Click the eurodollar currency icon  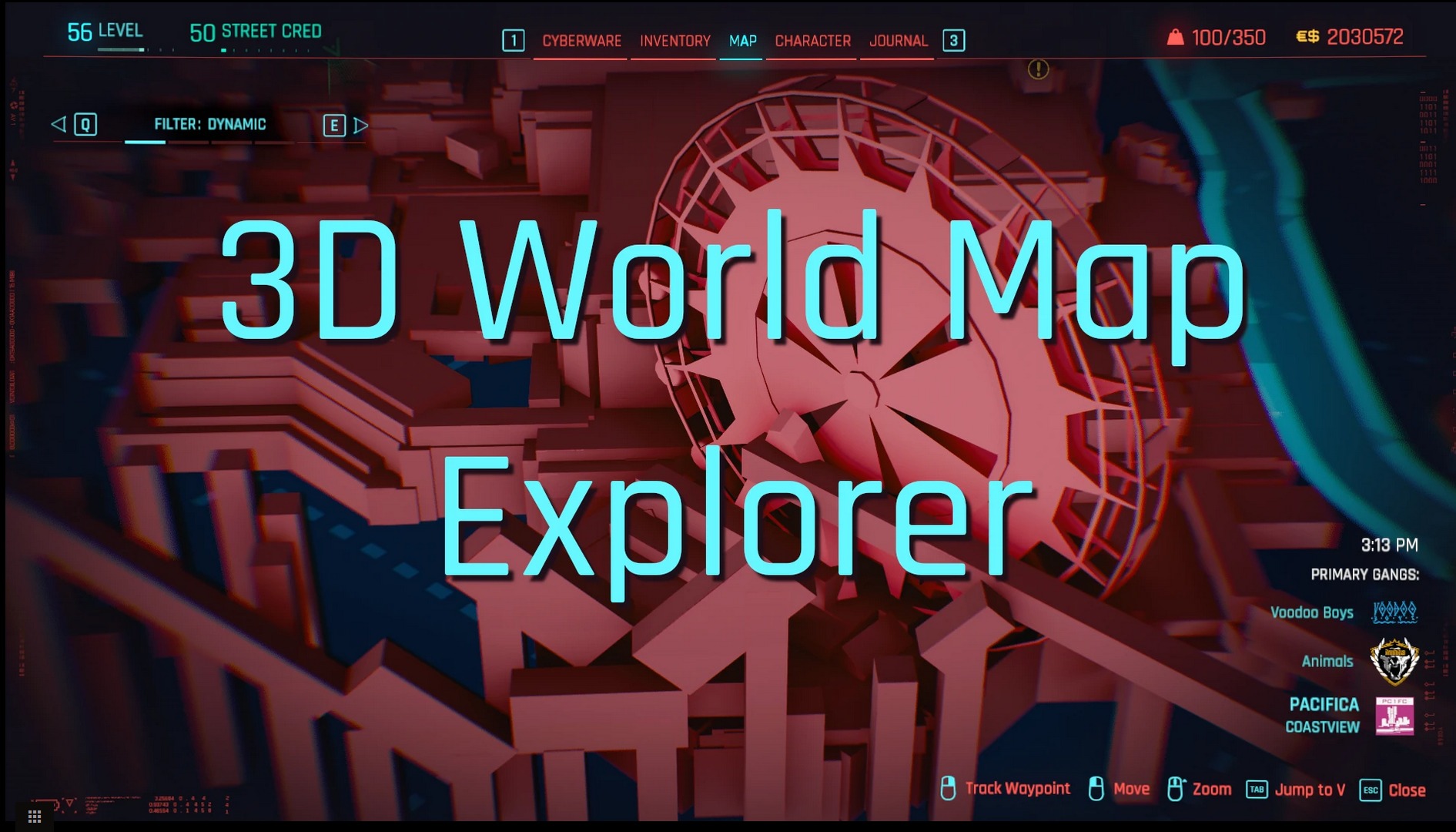[1307, 36]
